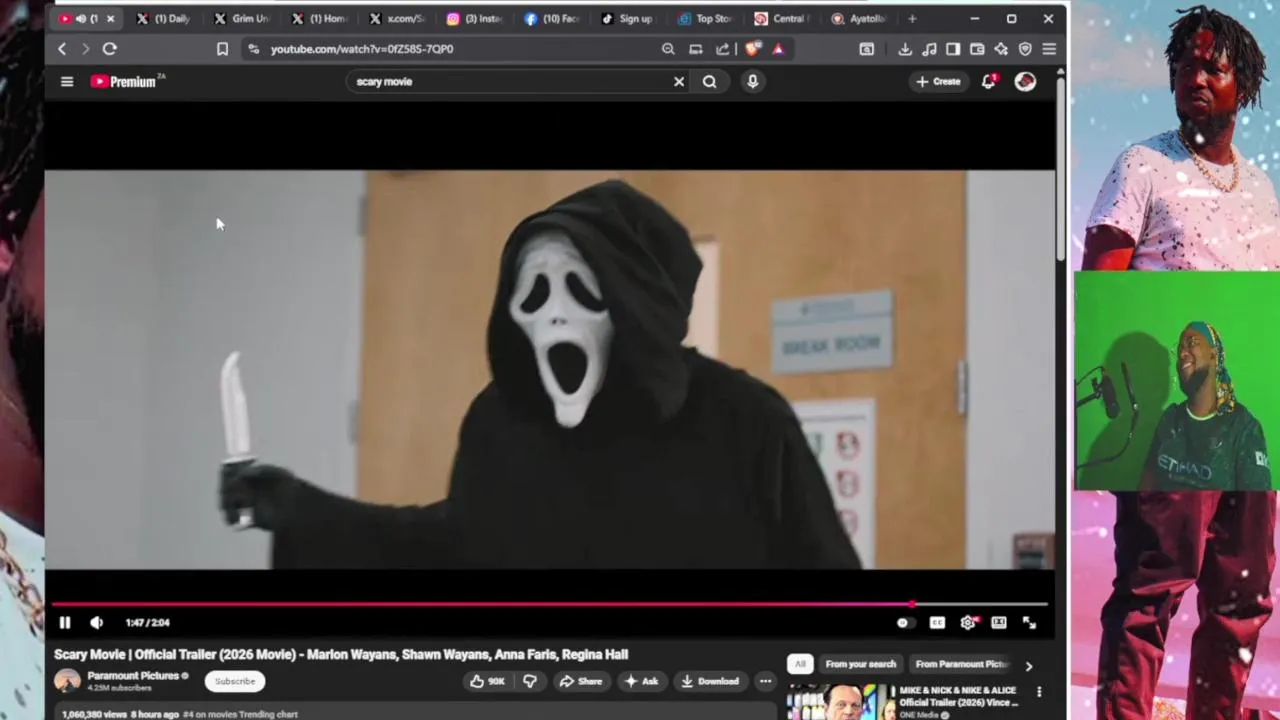The image size is (1280, 720).
Task: Switch to the 'x.com/S' tab
Action: pos(398,19)
